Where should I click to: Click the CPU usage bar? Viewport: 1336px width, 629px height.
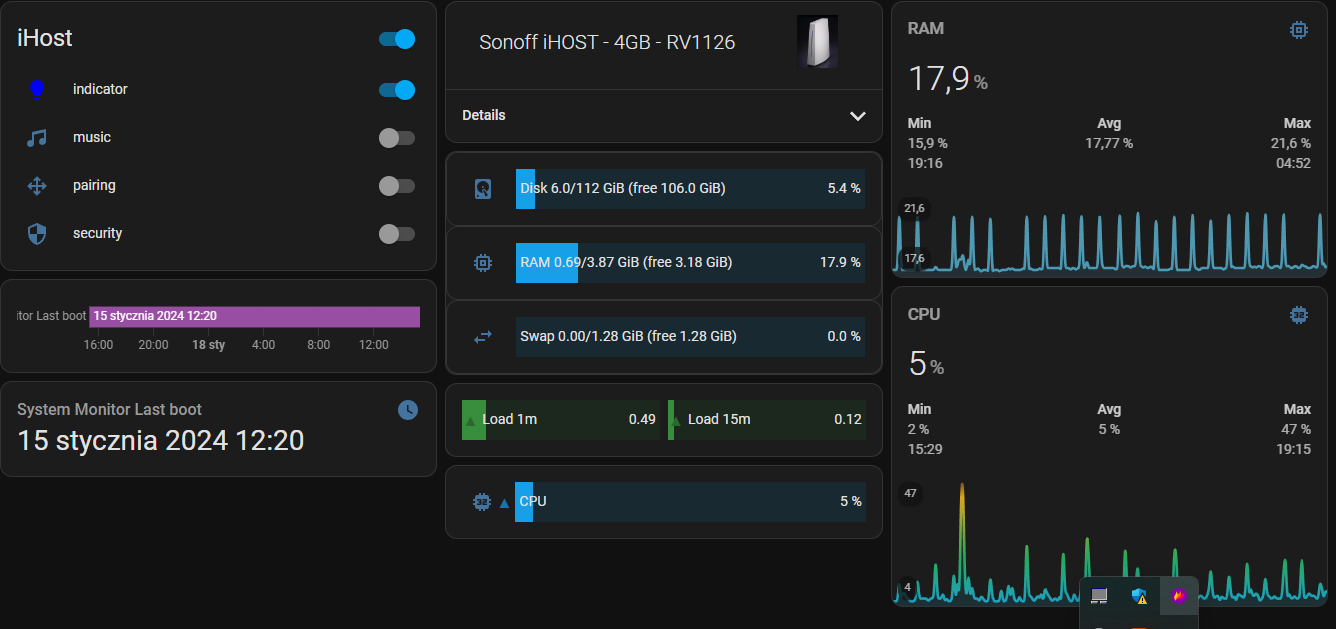[x=690, y=501]
